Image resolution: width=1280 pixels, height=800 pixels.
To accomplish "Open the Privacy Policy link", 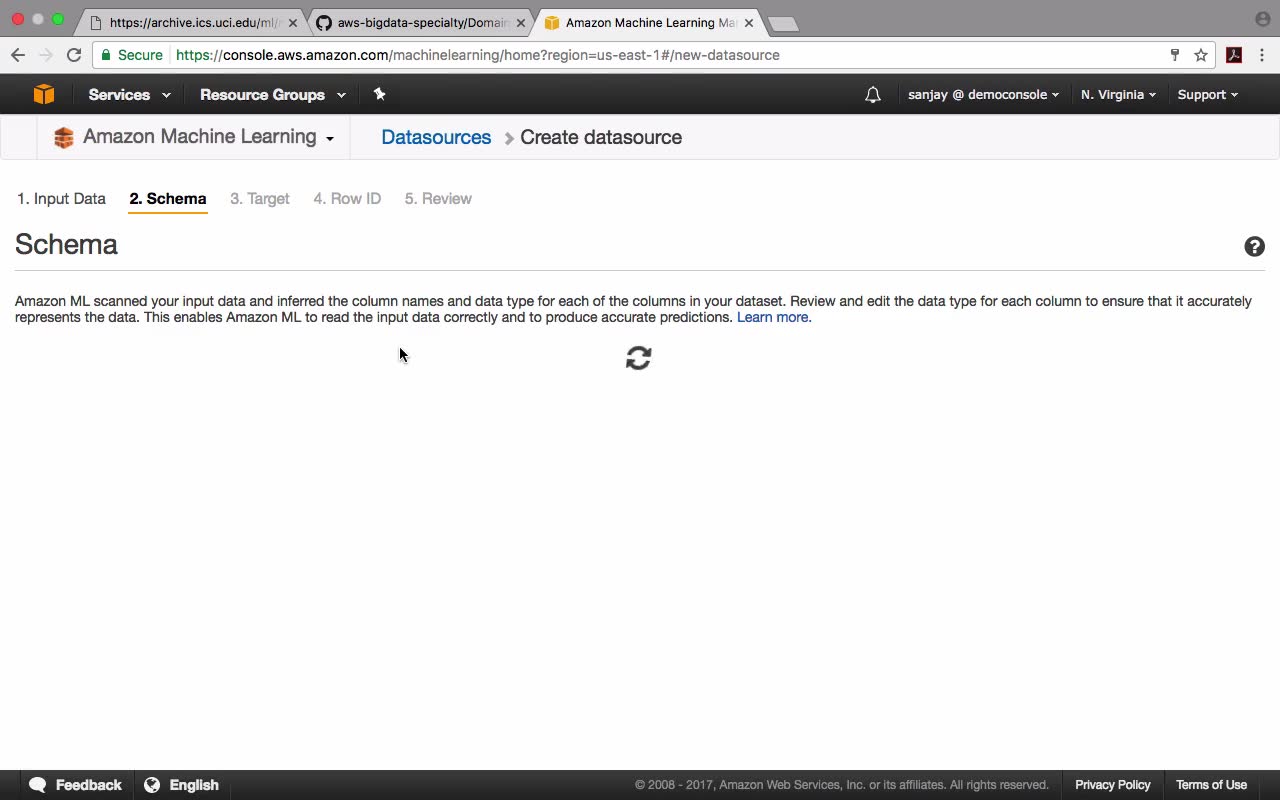I will [1113, 785].
